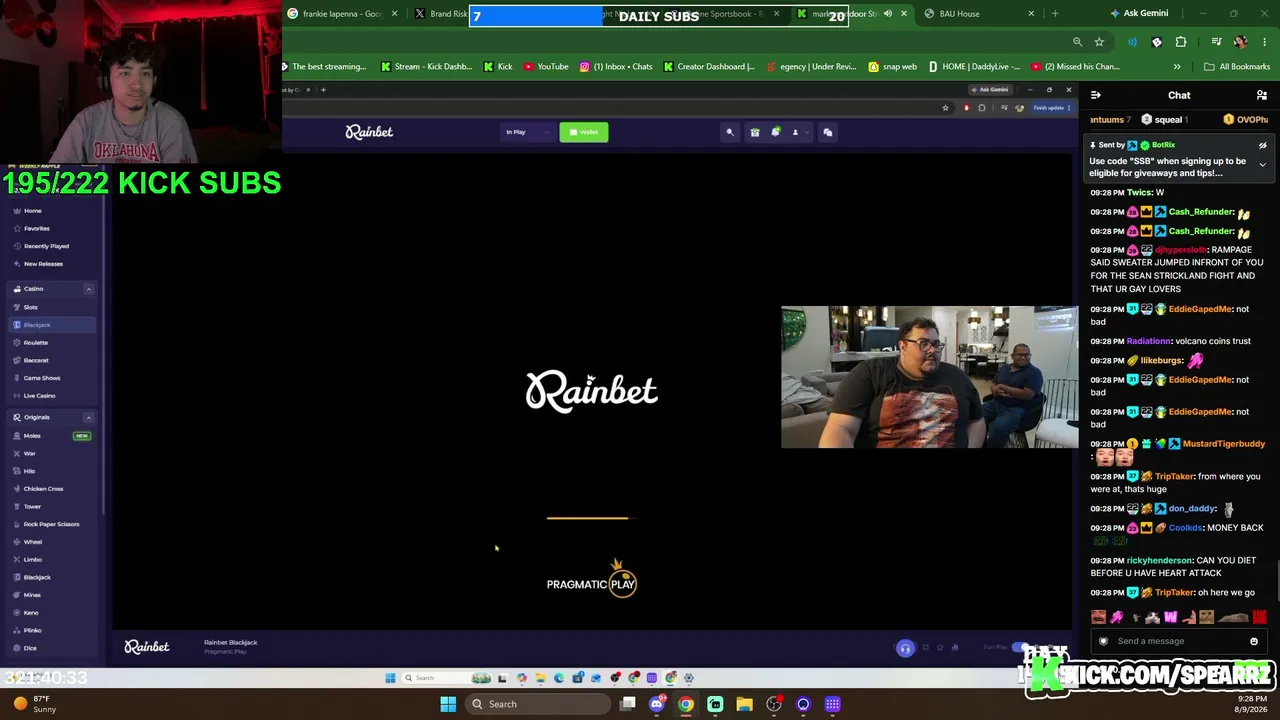Screen dimensions: 1280x720
Task: Open the YouTube bookmark
Action: point(545,67)
